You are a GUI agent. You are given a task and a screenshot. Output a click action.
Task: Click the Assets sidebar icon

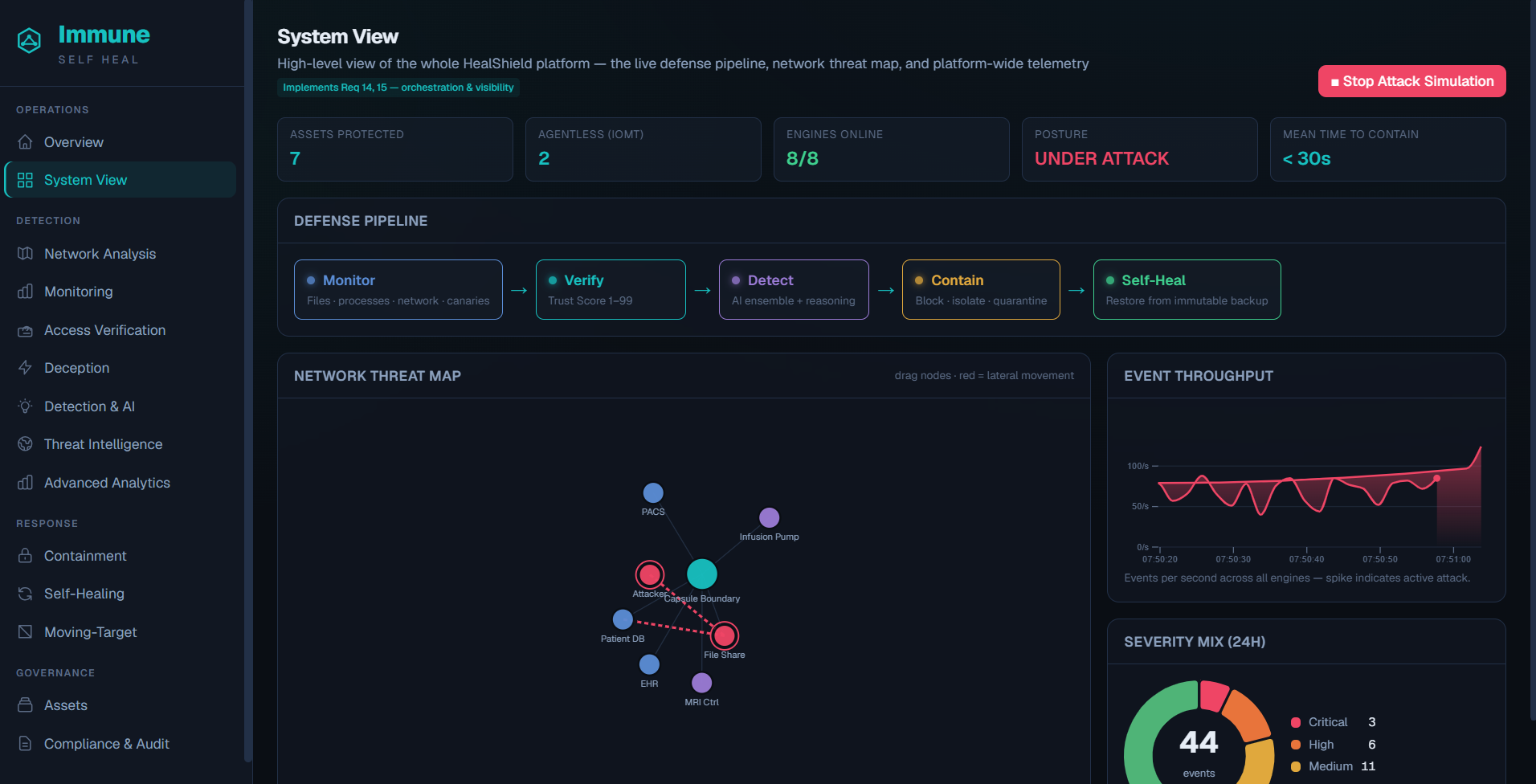(25, 705)
